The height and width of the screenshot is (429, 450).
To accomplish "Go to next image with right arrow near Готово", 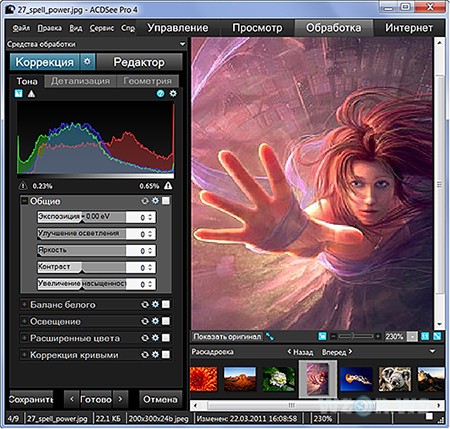I will [120, 399].
